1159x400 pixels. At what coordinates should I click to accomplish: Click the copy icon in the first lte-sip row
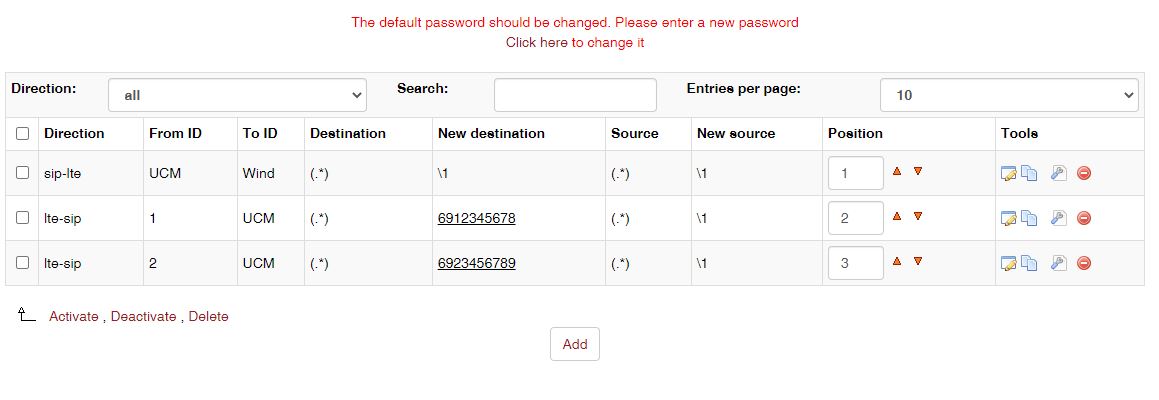click(1028, 218)
